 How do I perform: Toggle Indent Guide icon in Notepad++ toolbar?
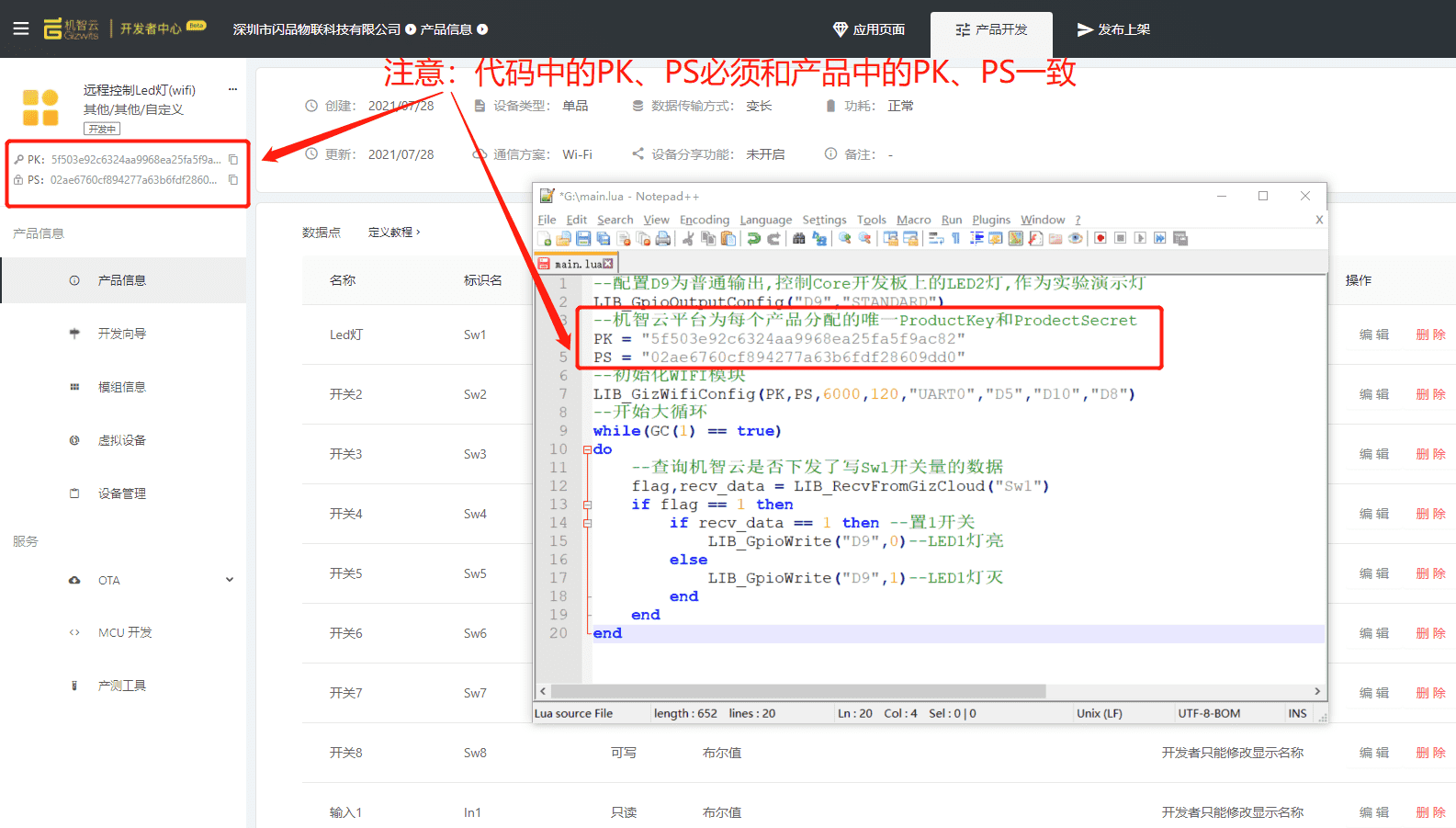tap(976, 238)
